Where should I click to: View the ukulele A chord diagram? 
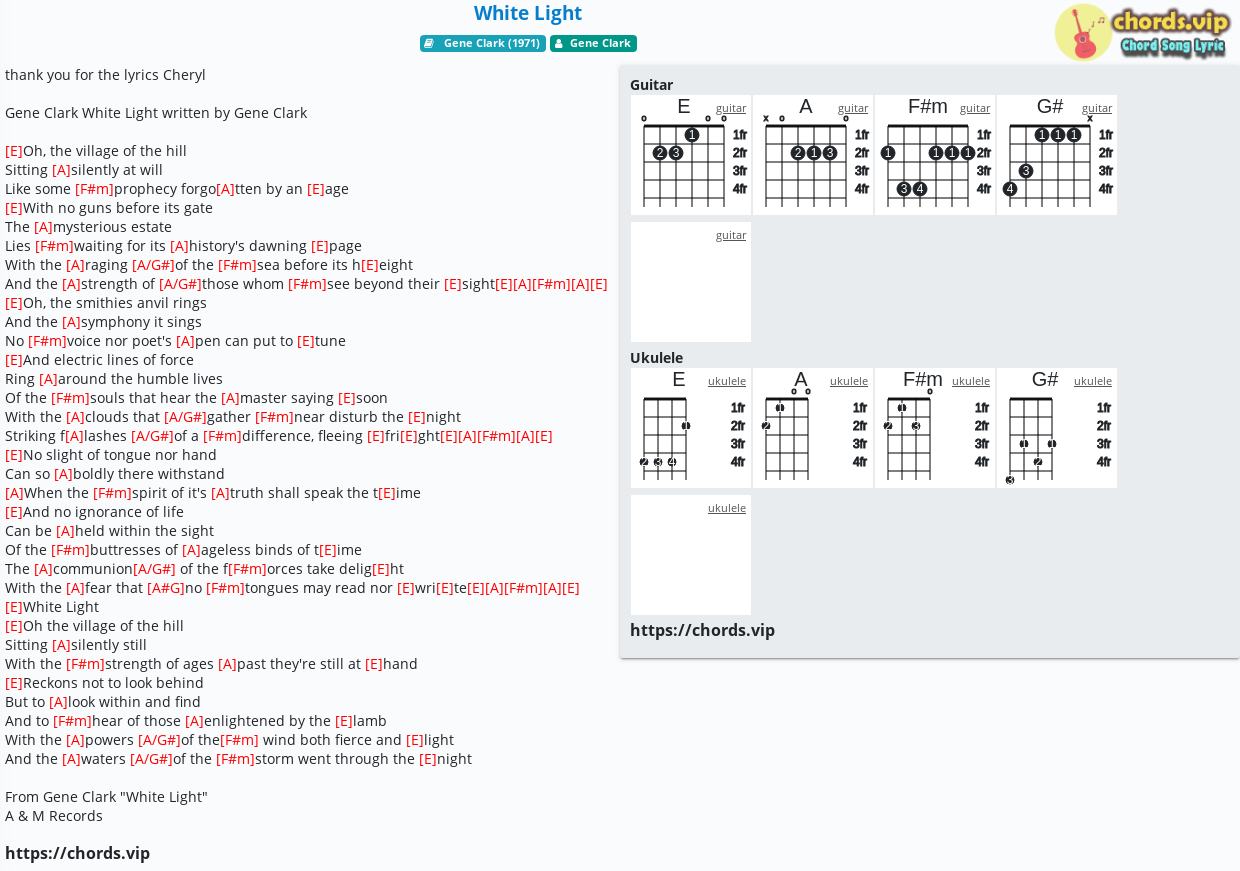pyautogui.click(x=813, y=428)
